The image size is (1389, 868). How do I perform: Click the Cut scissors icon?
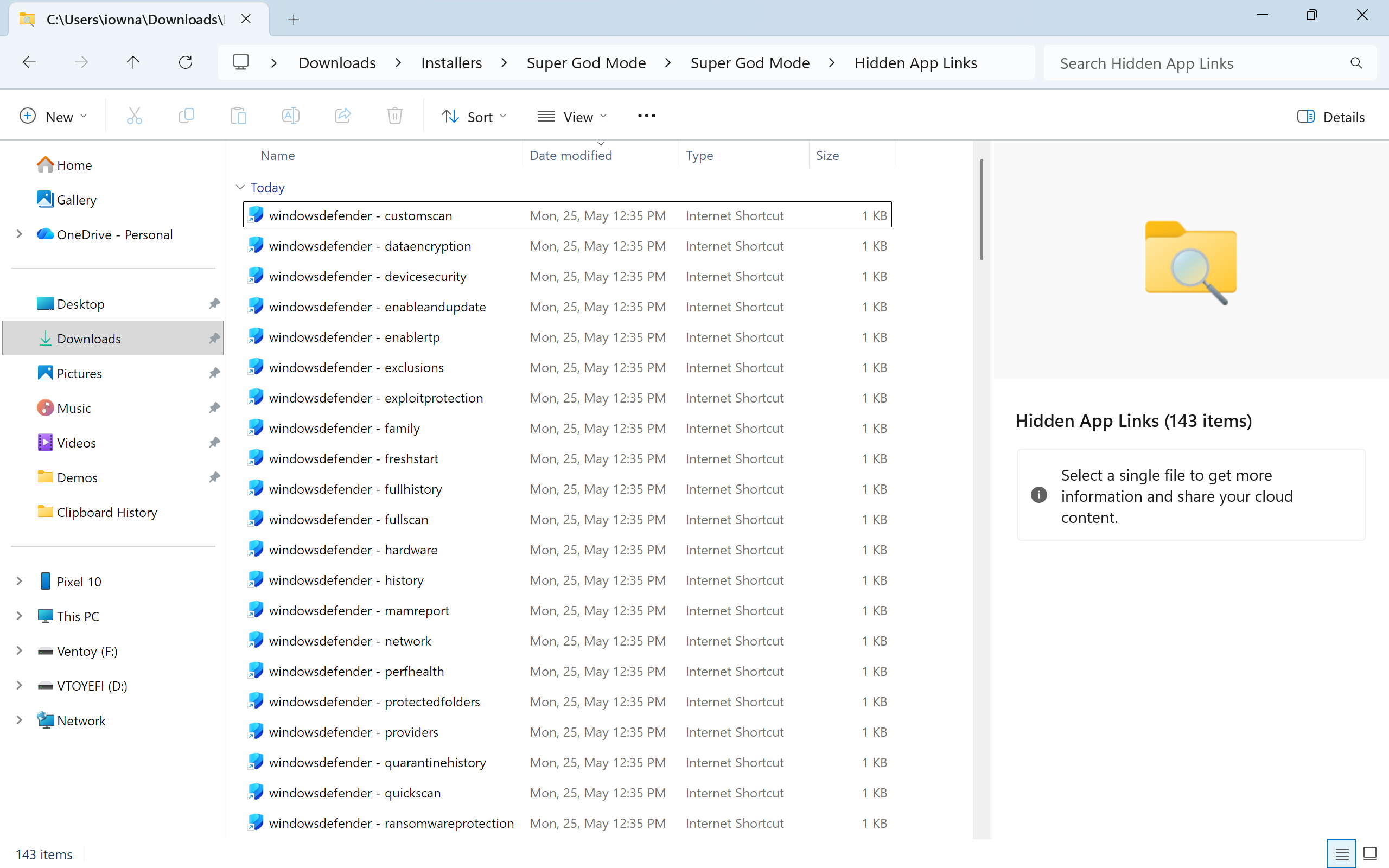[135, 117]
